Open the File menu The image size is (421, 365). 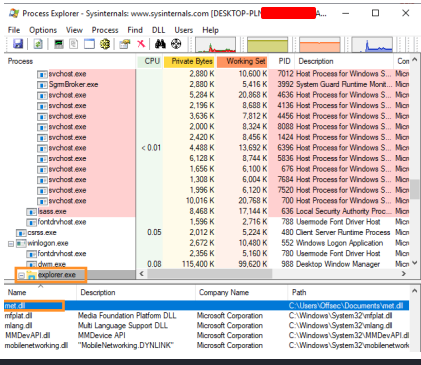[14, 30]
